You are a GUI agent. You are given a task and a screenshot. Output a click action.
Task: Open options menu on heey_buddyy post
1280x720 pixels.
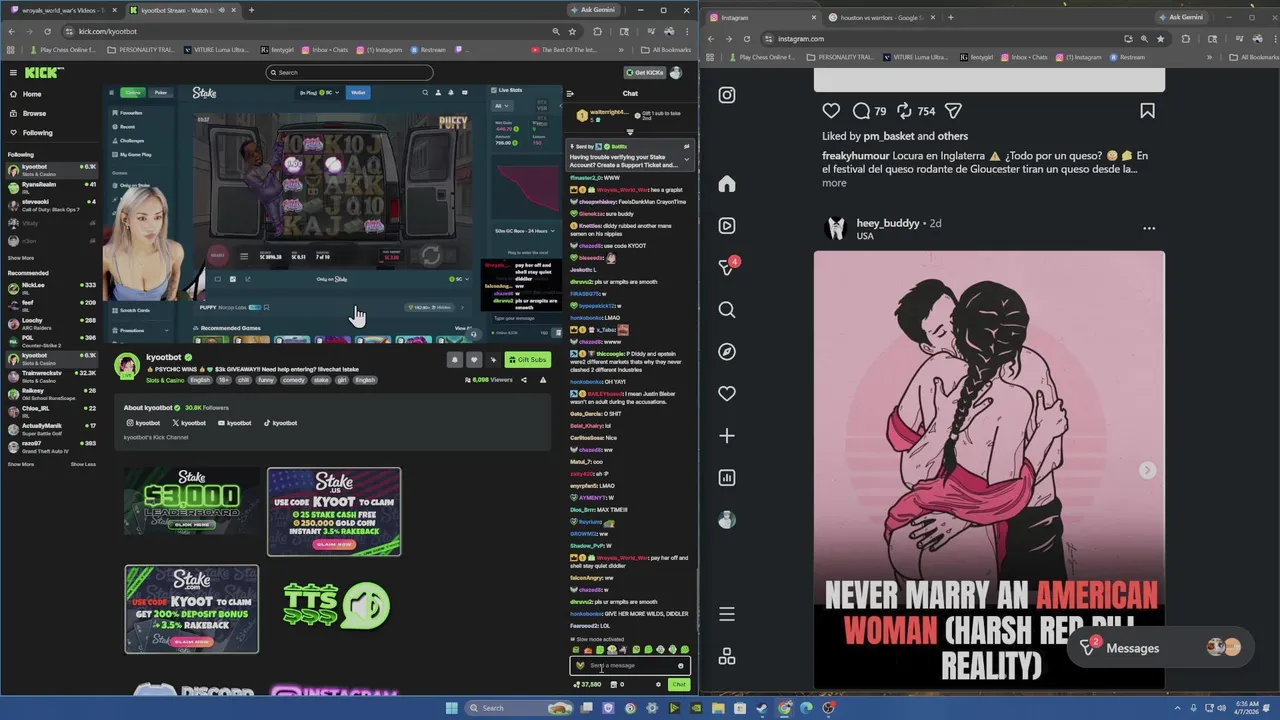point(1148,228)
